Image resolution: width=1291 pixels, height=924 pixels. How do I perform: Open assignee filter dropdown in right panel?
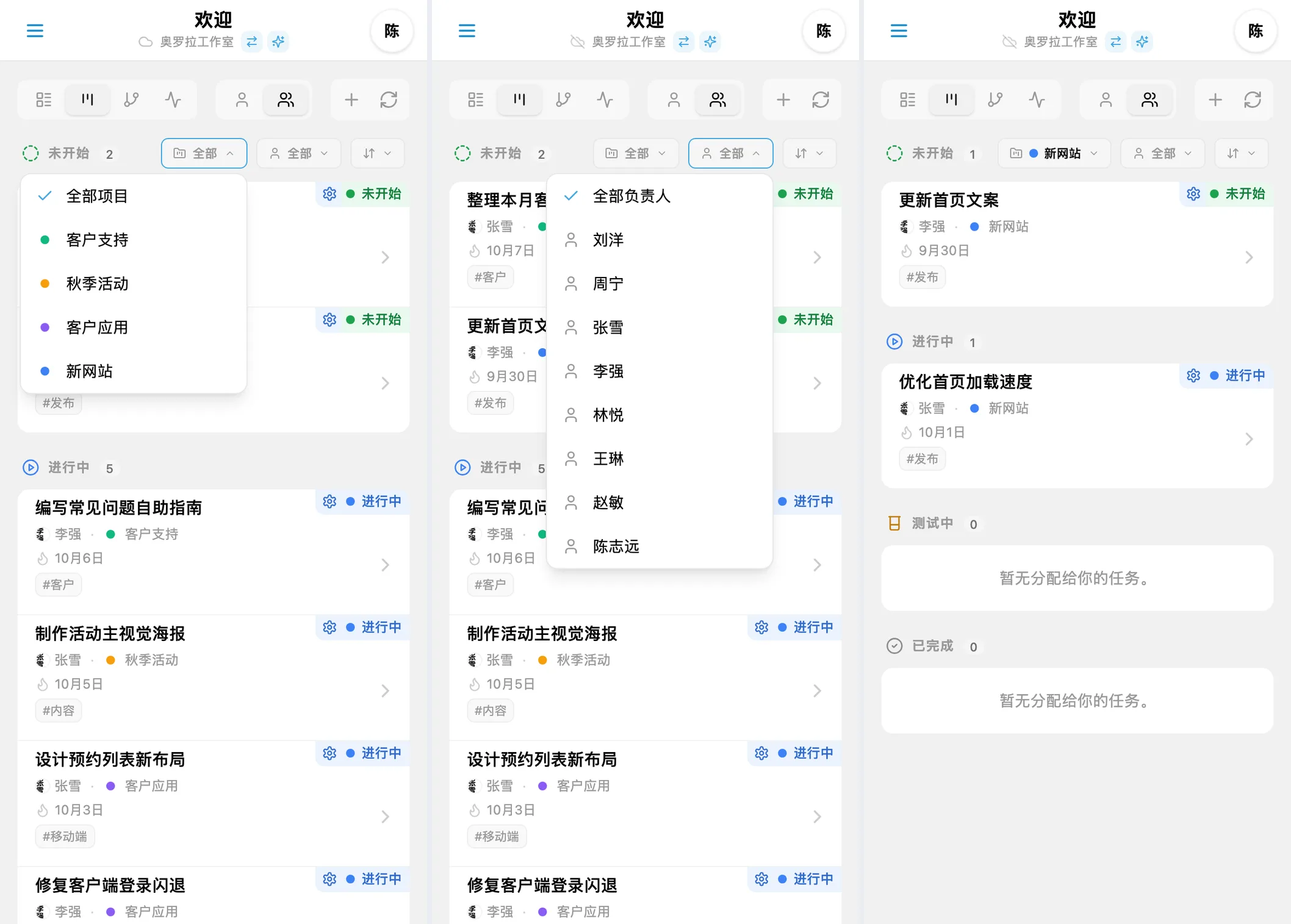pyautogui.click(x=1163, y=153)
